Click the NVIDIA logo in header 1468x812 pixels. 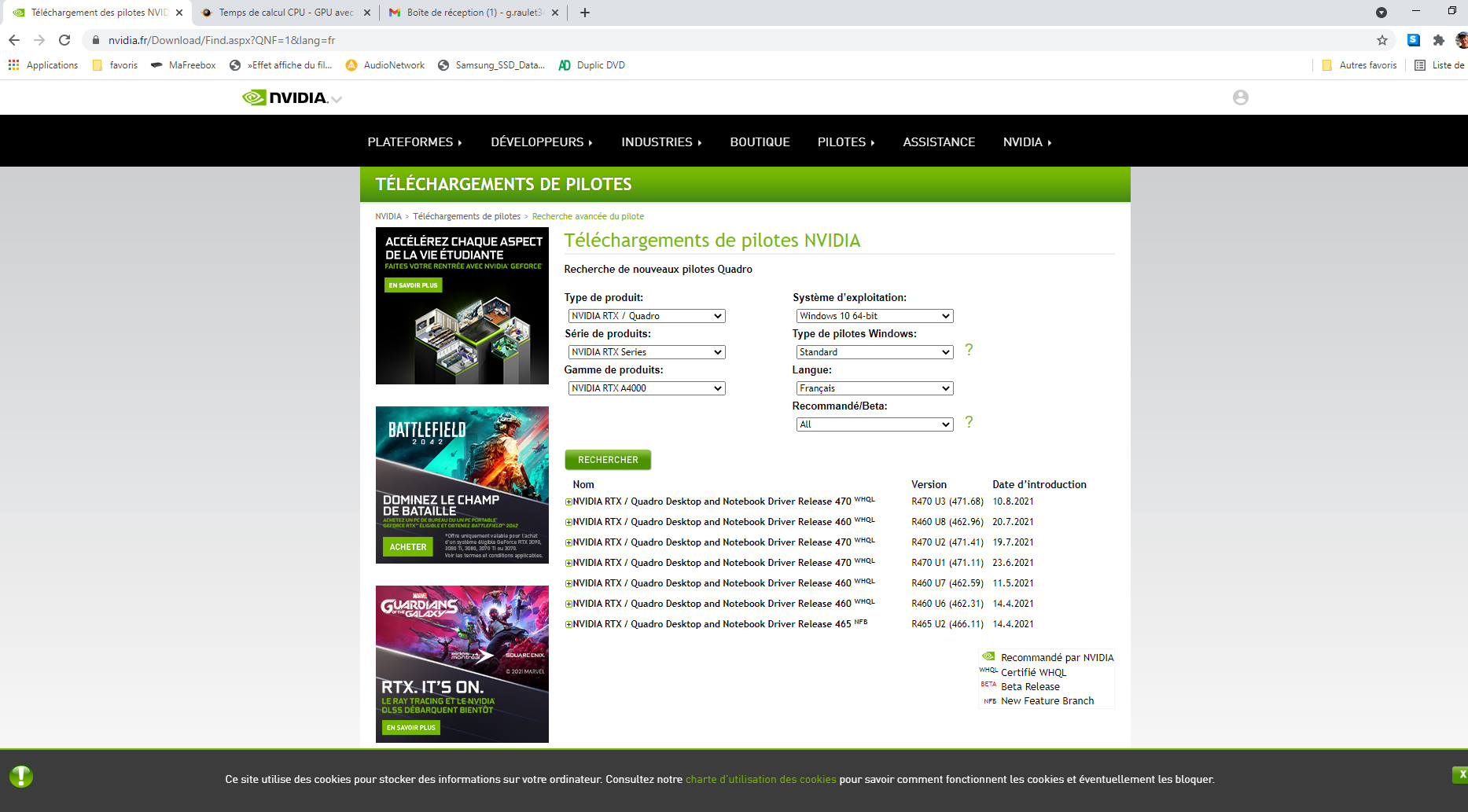click(x=285, y=97)
